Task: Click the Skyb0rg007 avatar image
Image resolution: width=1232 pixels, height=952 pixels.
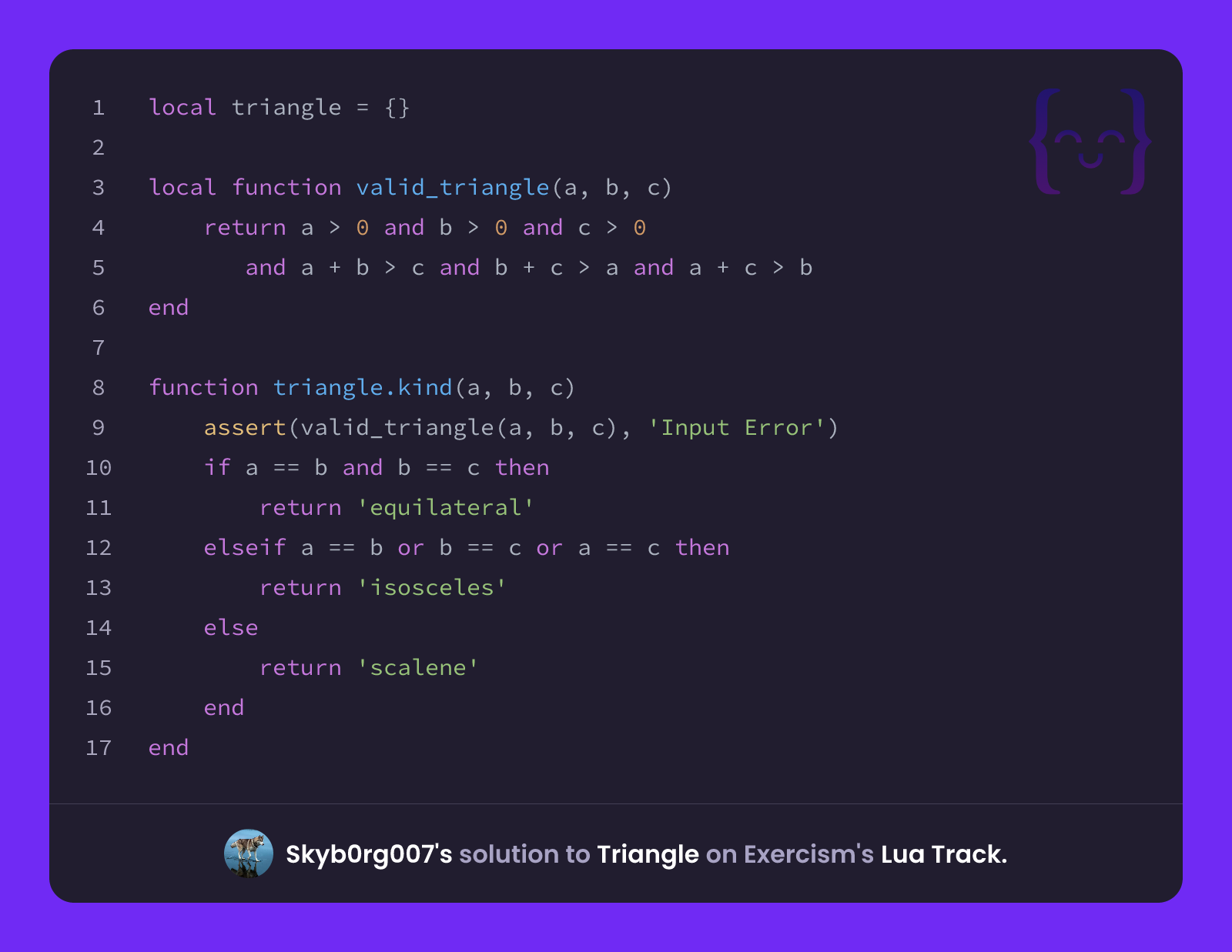Action: (x=248, y=853)
